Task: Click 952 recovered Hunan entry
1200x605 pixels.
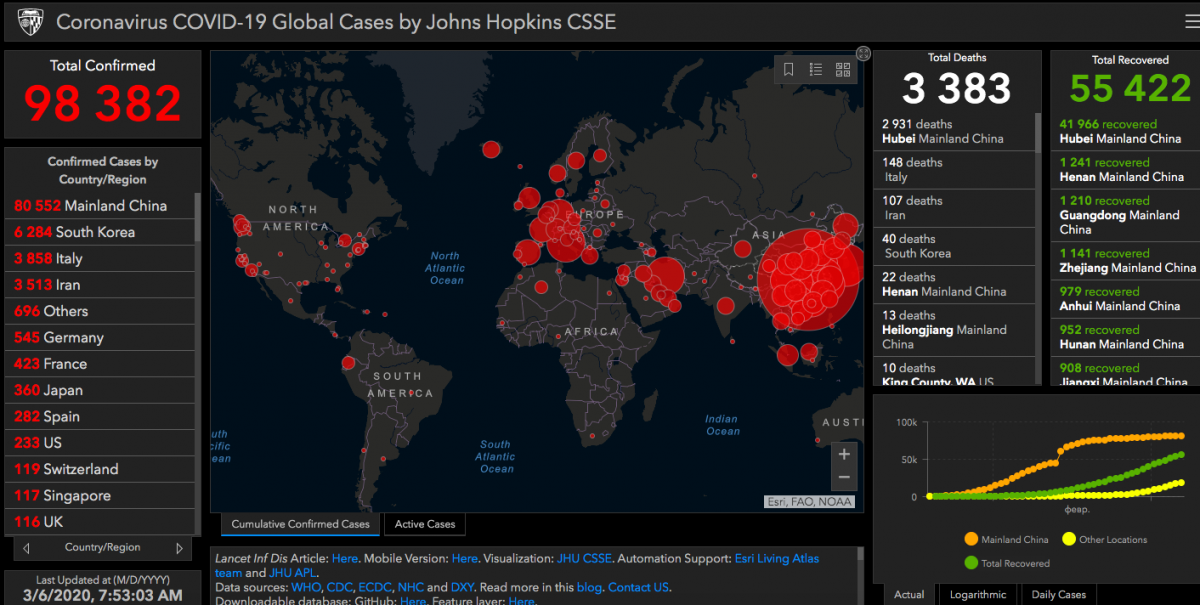Action: 1127,336
